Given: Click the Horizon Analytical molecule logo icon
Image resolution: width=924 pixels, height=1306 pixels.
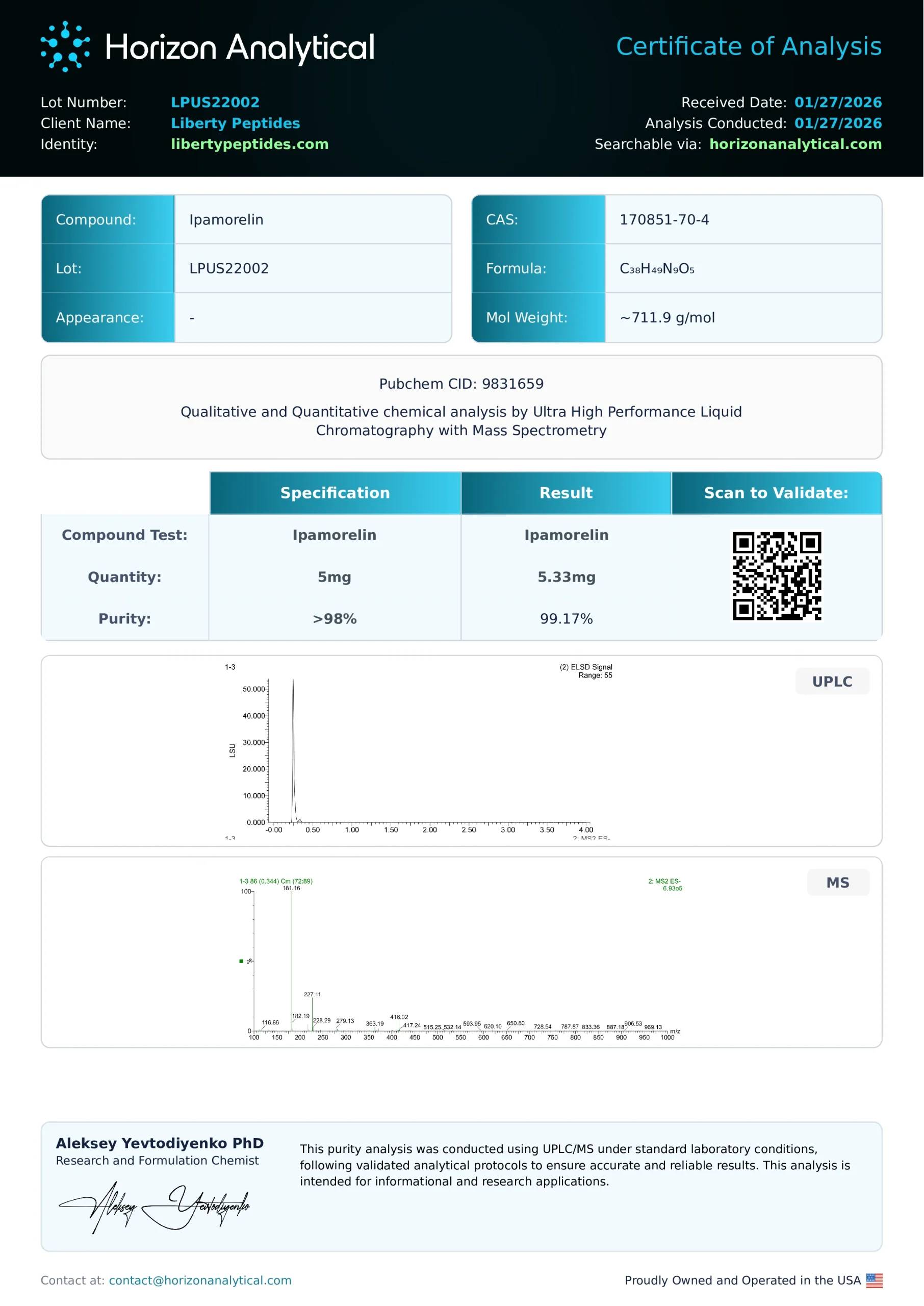Looking at the screenshot, I should click(x=65, y=46).
